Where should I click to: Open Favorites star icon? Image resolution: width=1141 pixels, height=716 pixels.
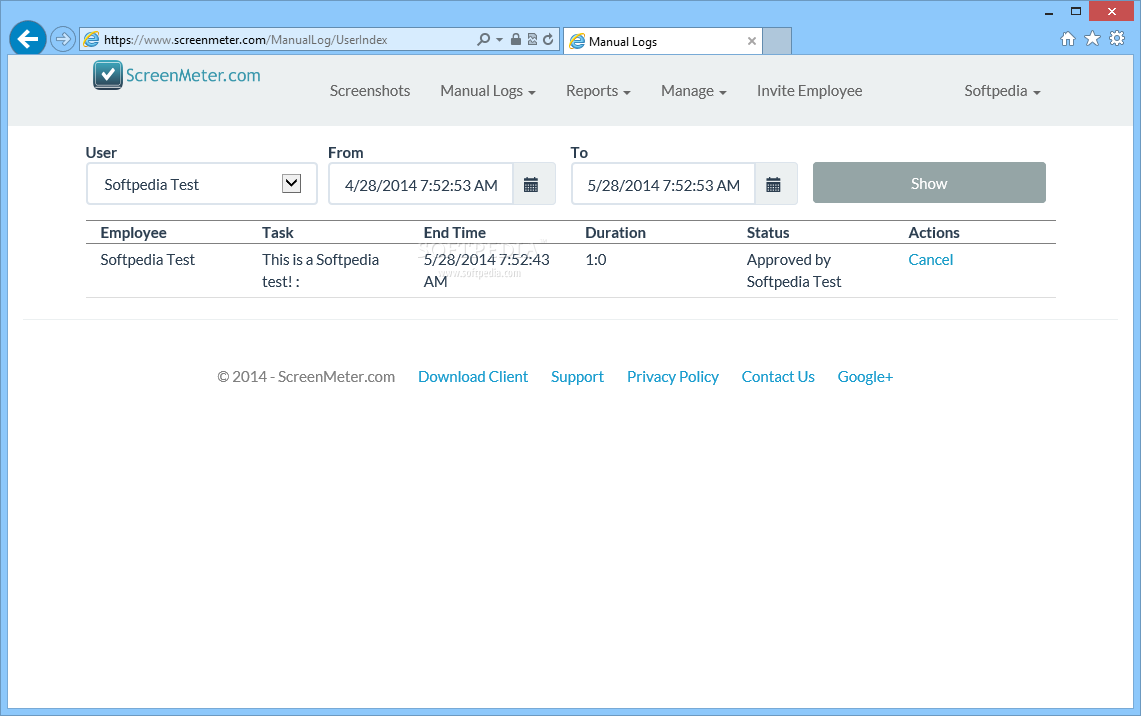(x=1092, y=39)
